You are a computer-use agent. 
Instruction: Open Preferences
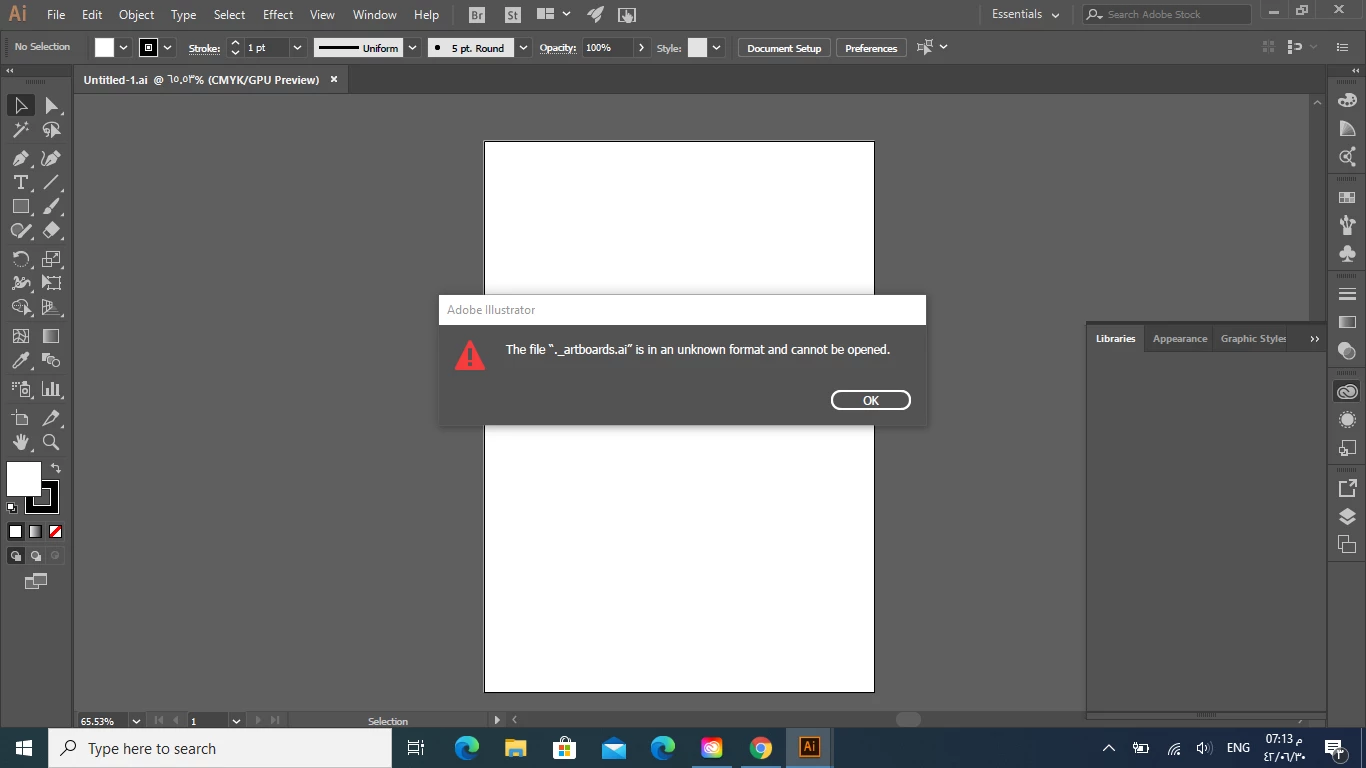tap(871, 48)
